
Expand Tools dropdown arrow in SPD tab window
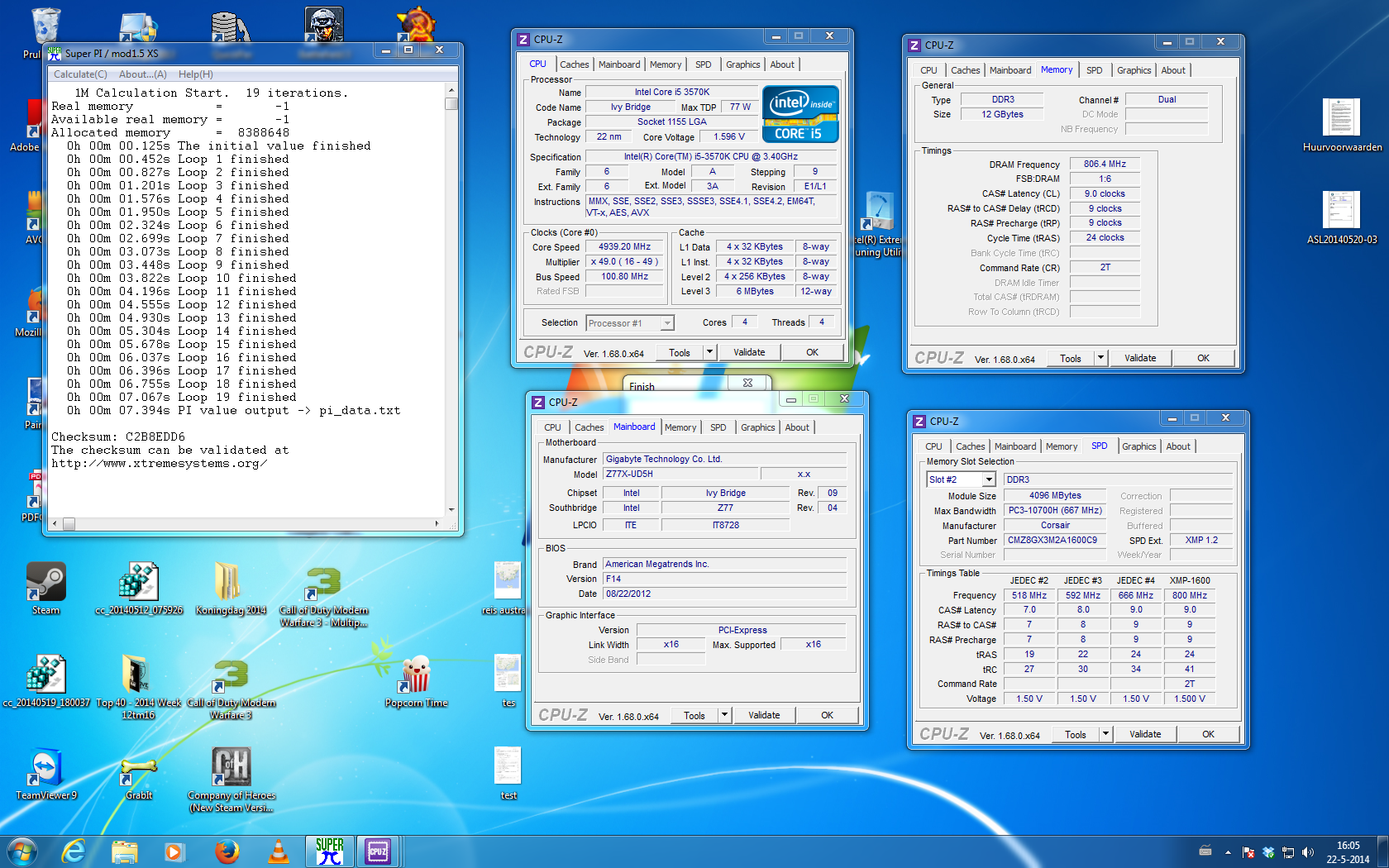[x=1105, y=734]
